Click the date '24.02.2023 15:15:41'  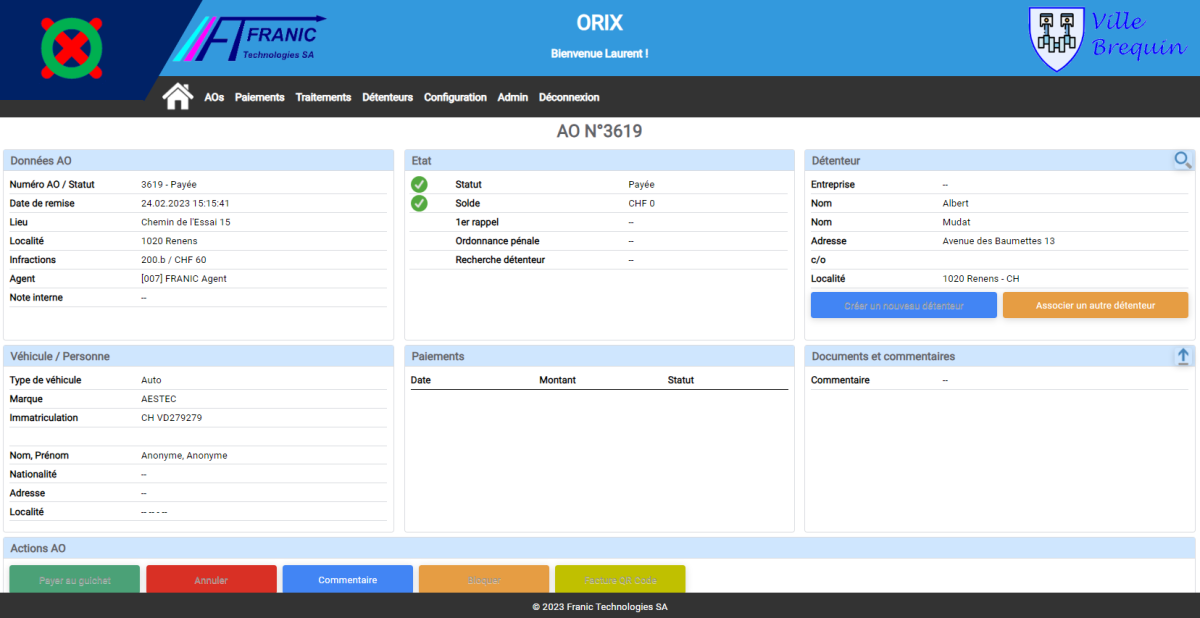185,203
